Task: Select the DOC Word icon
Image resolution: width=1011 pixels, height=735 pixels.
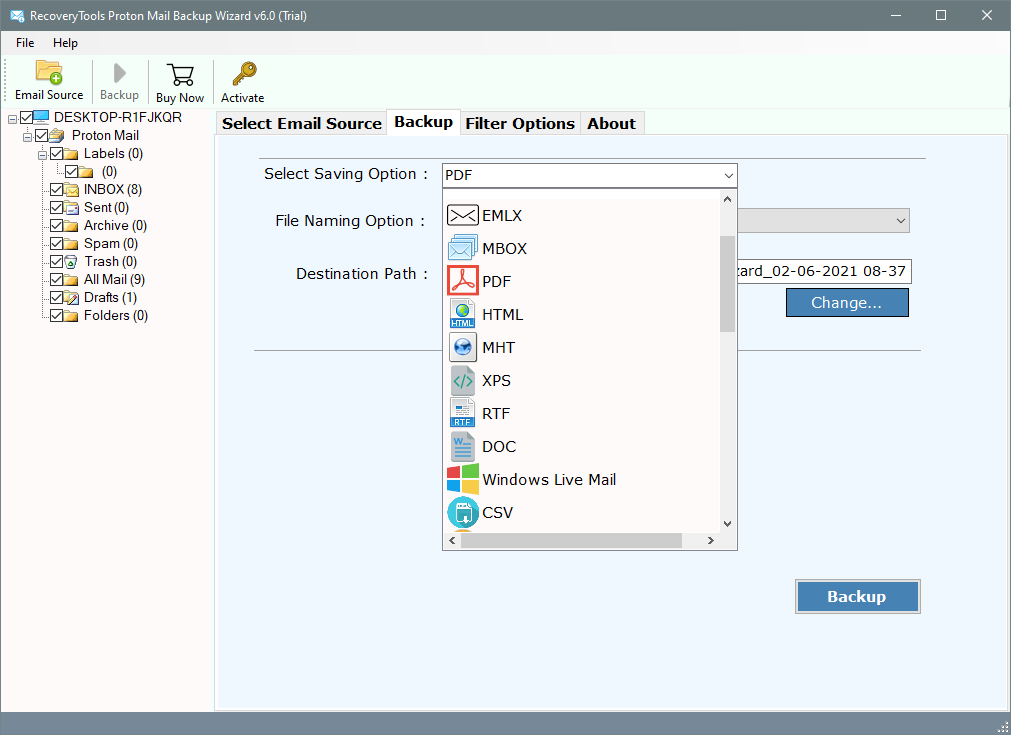Action: pyautogui.click(x=462, y=446)
